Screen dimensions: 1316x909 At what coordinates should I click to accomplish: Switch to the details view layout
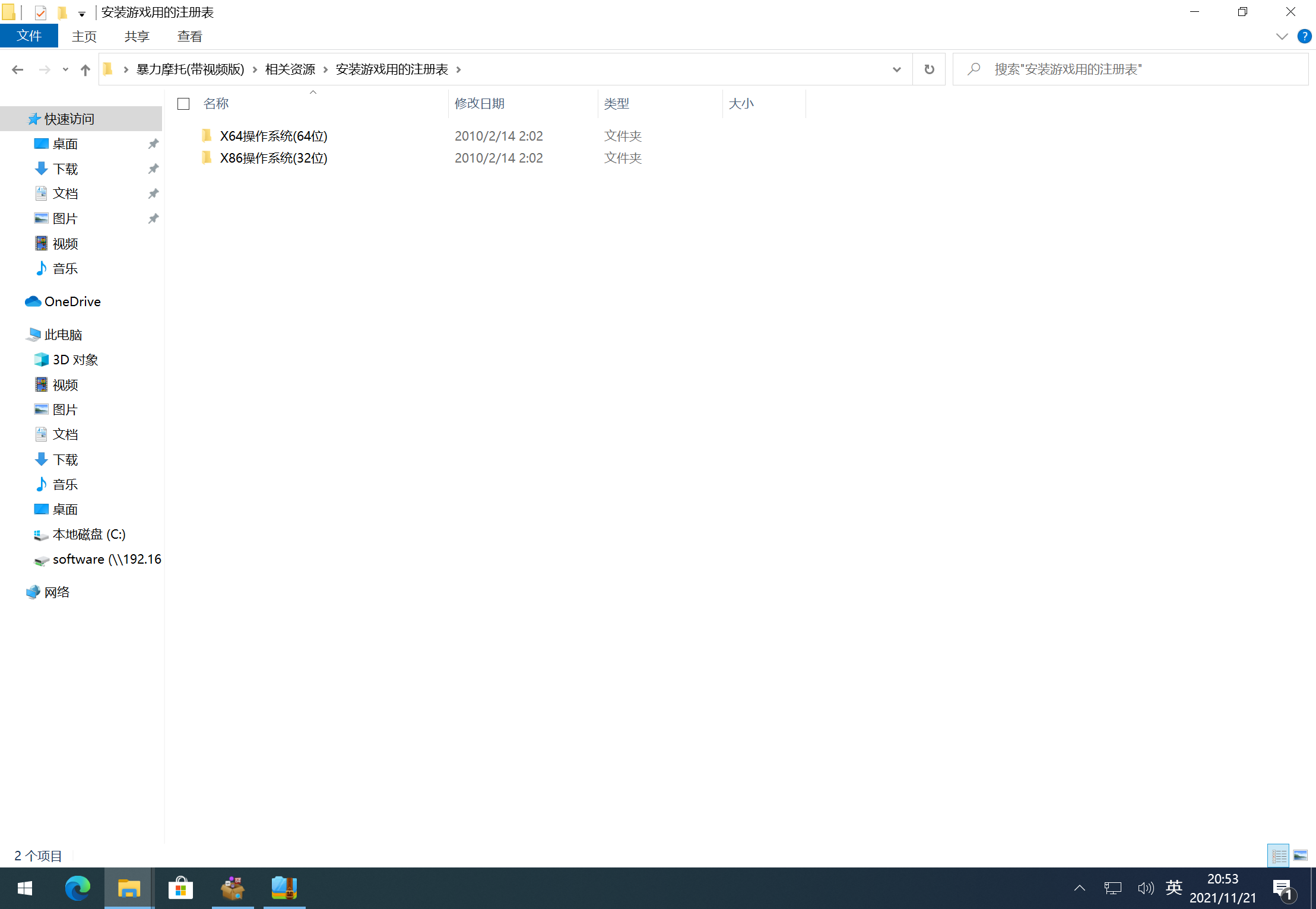(1279, 856)
